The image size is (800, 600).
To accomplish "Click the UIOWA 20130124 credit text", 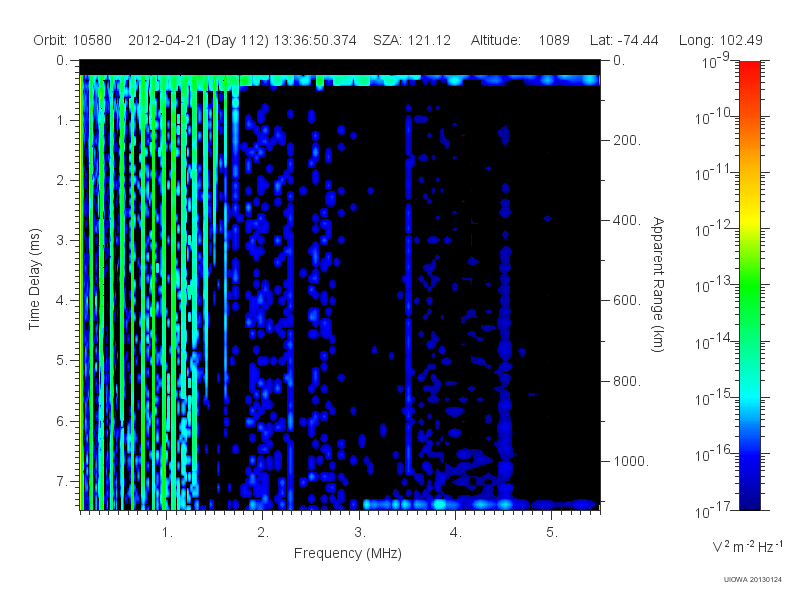I will pyautogui.click(x=753, y=579).
